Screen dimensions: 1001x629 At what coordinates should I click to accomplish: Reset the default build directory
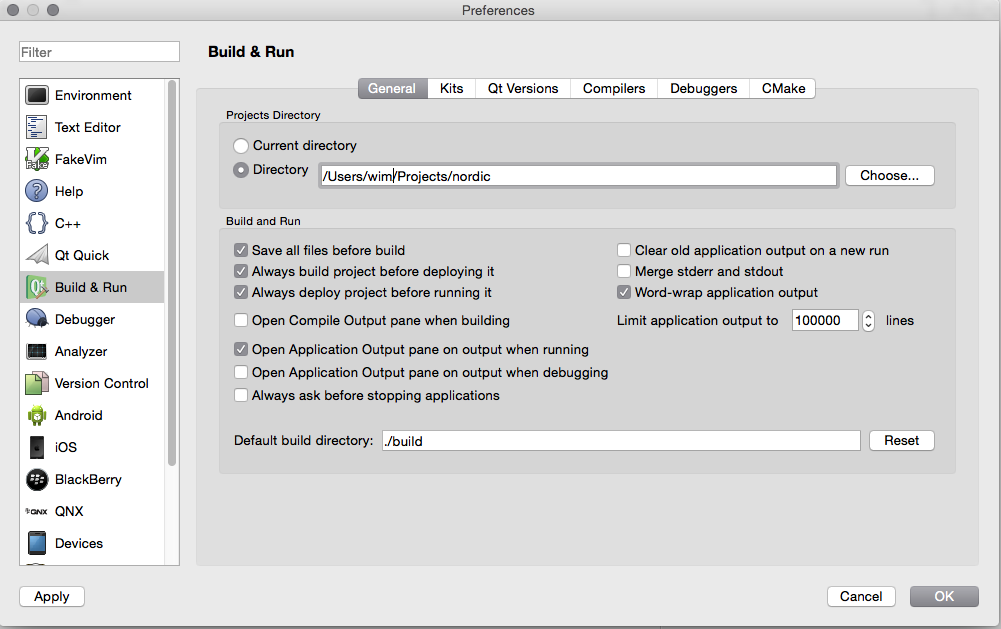(x=901, y=441)
